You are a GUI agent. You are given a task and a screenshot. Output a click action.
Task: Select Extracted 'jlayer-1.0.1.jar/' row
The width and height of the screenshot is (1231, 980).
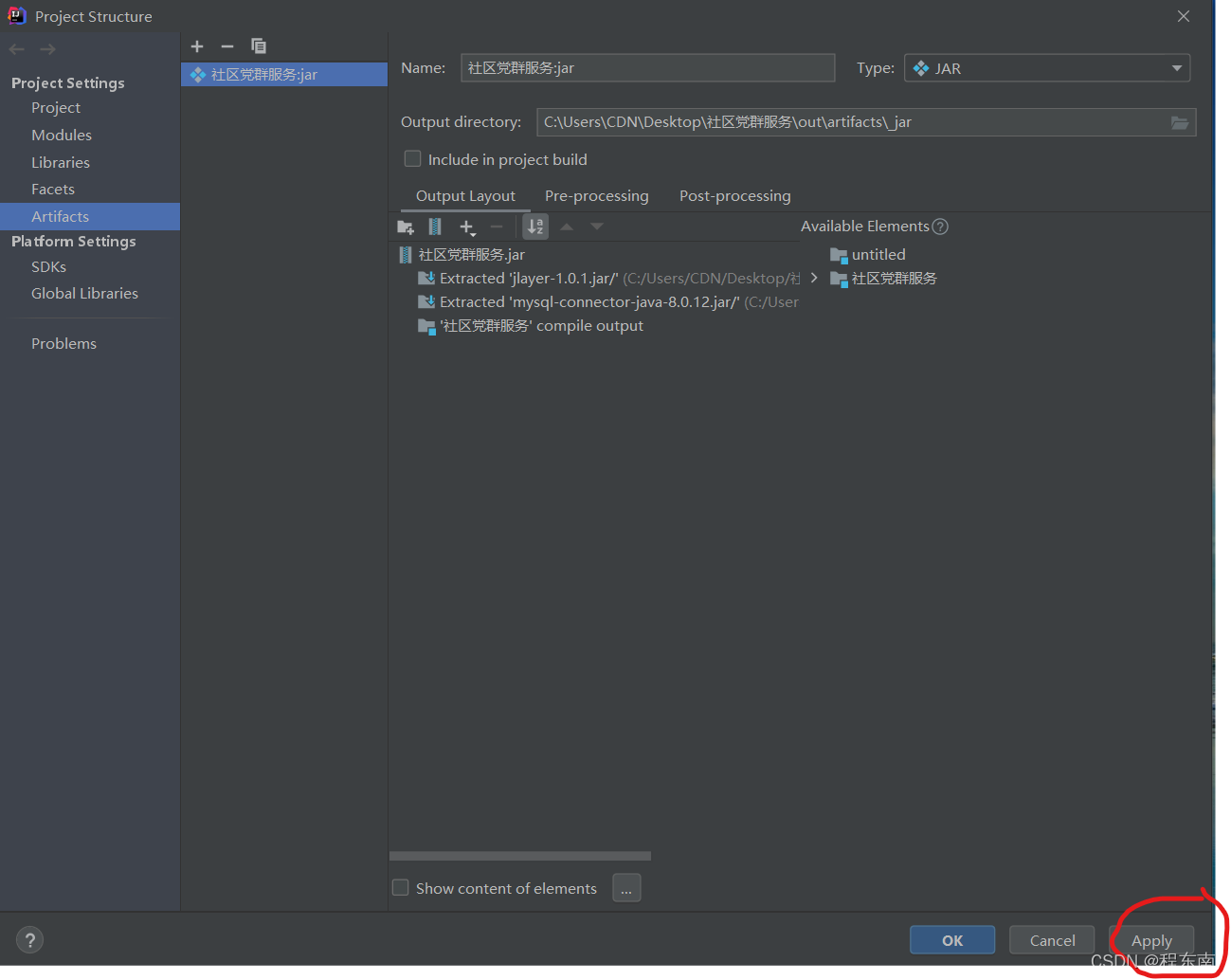click(x=608, y=279)
